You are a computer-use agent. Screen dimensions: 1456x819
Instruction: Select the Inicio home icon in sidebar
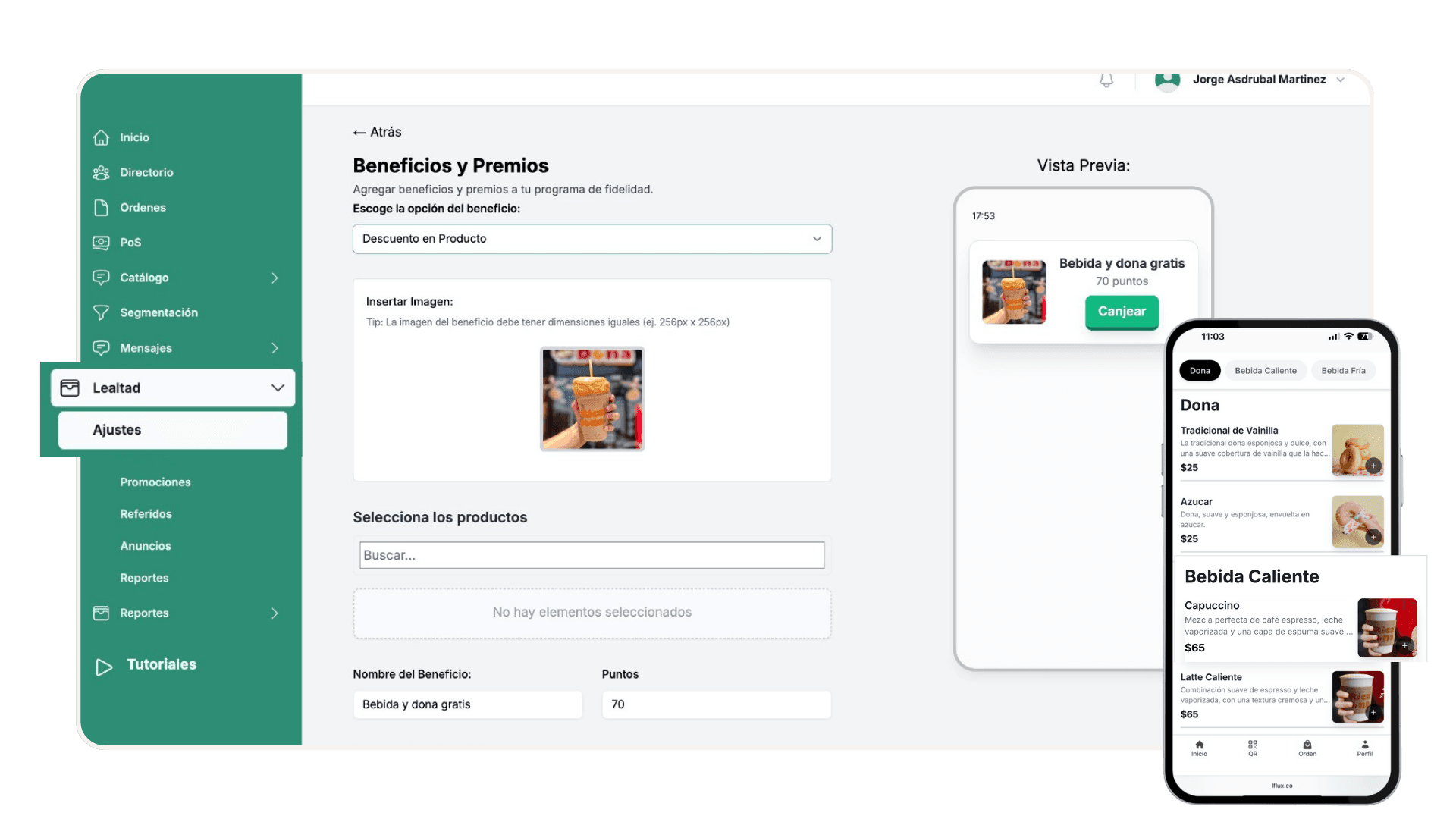click(102, 137)
